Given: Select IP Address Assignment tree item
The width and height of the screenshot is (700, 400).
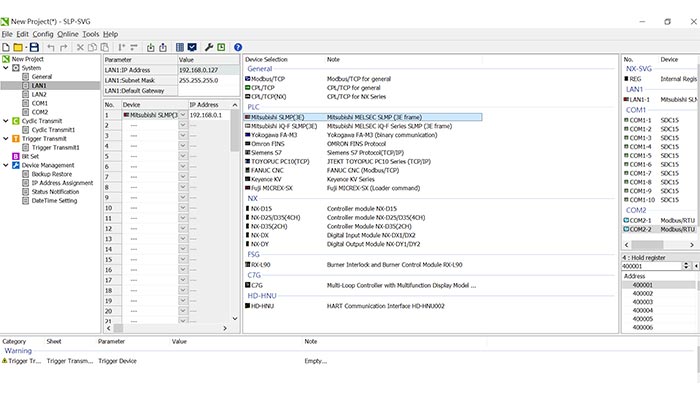Looking at the screenshot, I should [x=61, y=183].
